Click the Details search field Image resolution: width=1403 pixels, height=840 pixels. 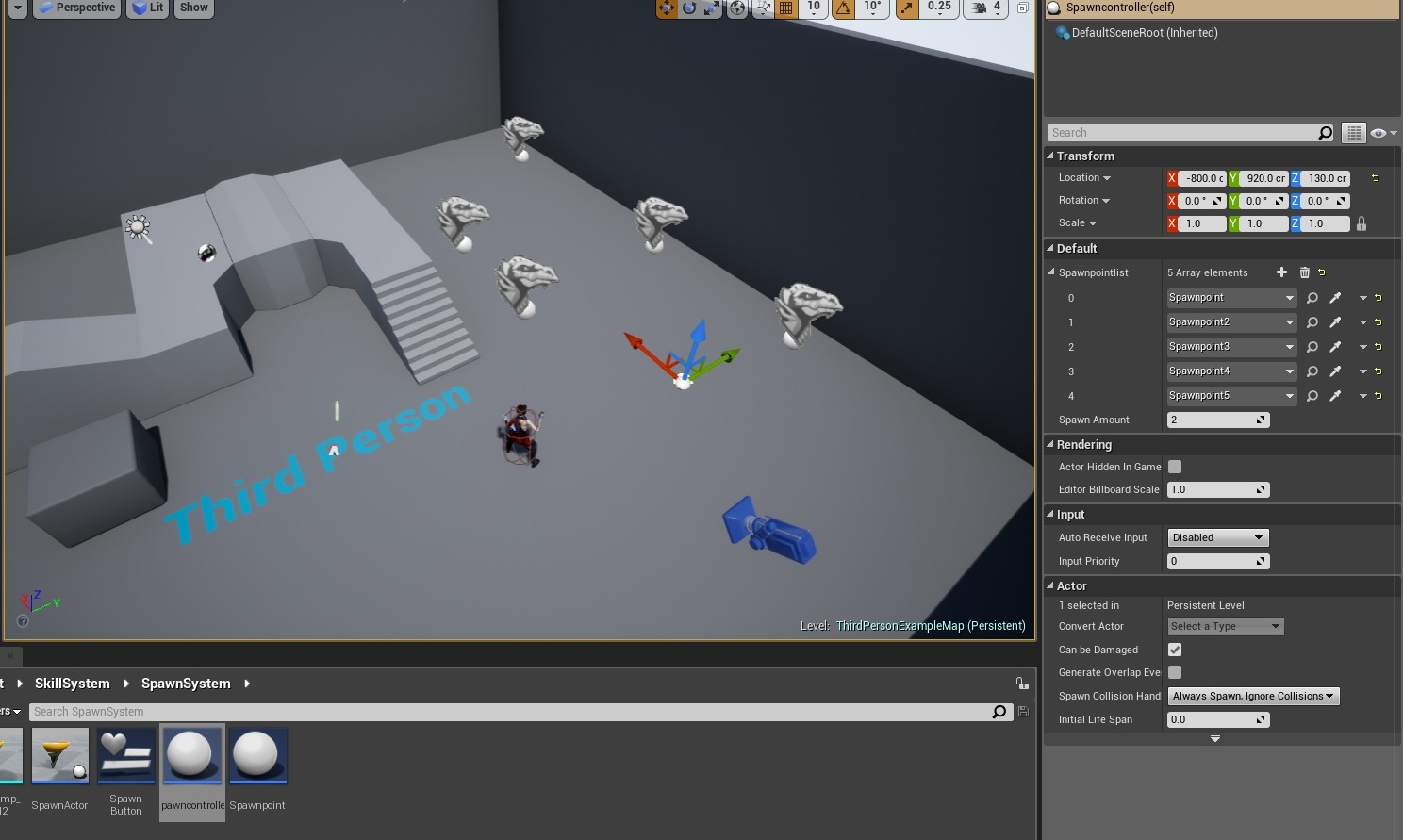tap(1191, 133)
